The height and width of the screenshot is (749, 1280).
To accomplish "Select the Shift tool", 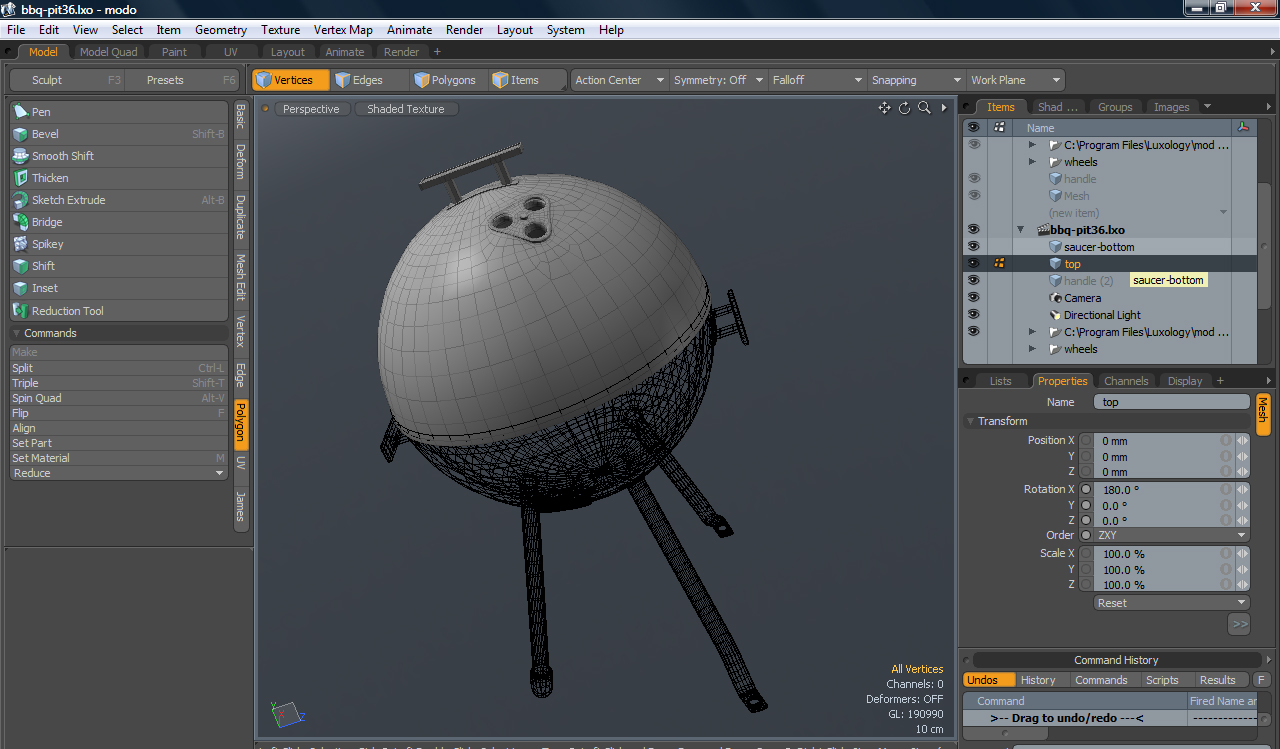I will coord(119,266).
